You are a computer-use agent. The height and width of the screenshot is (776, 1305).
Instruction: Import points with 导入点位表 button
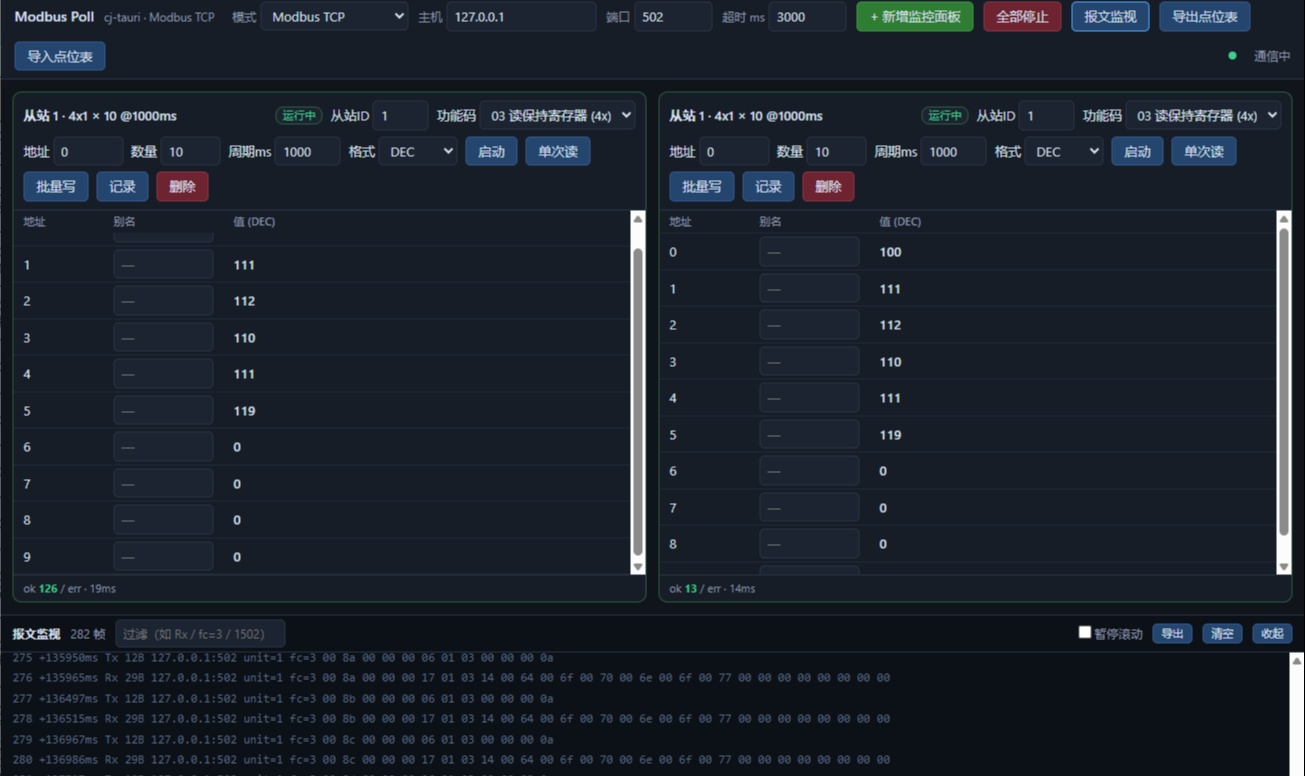click(x=60, y=56)
